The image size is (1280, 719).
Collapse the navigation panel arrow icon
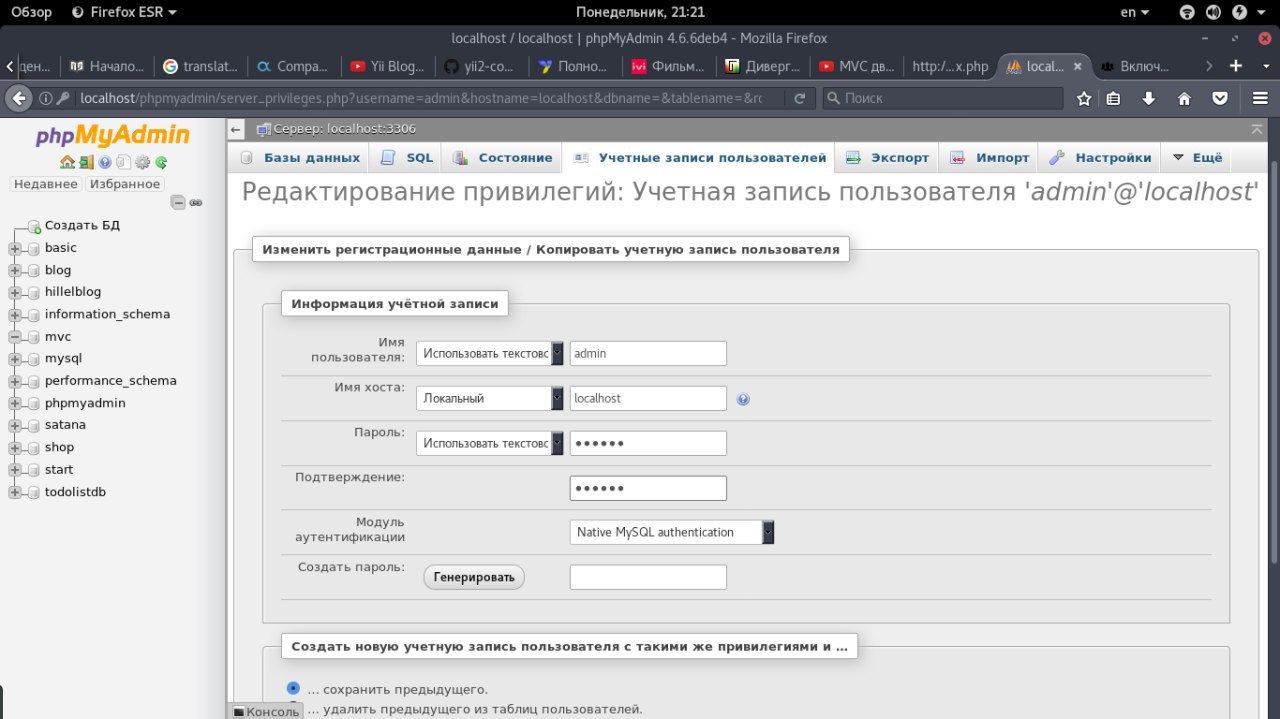point(235,129)
